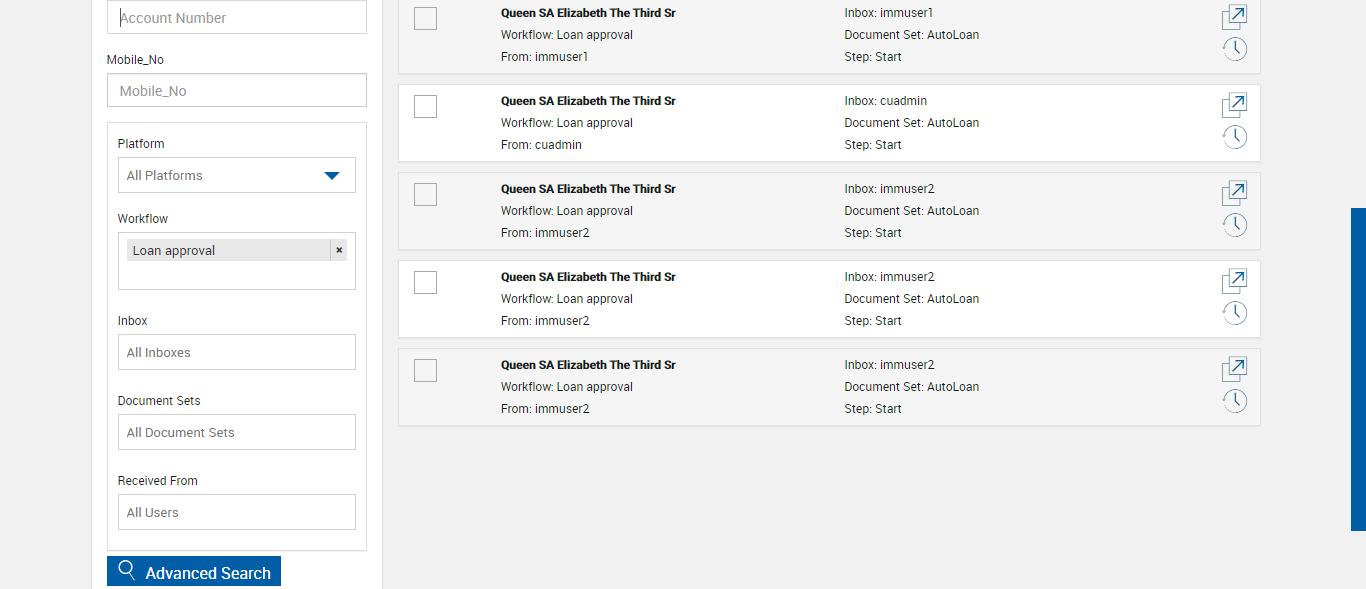1366x589 pixels.
Task: Open the Received From All Users selector
Action: (x=236, y=512)
